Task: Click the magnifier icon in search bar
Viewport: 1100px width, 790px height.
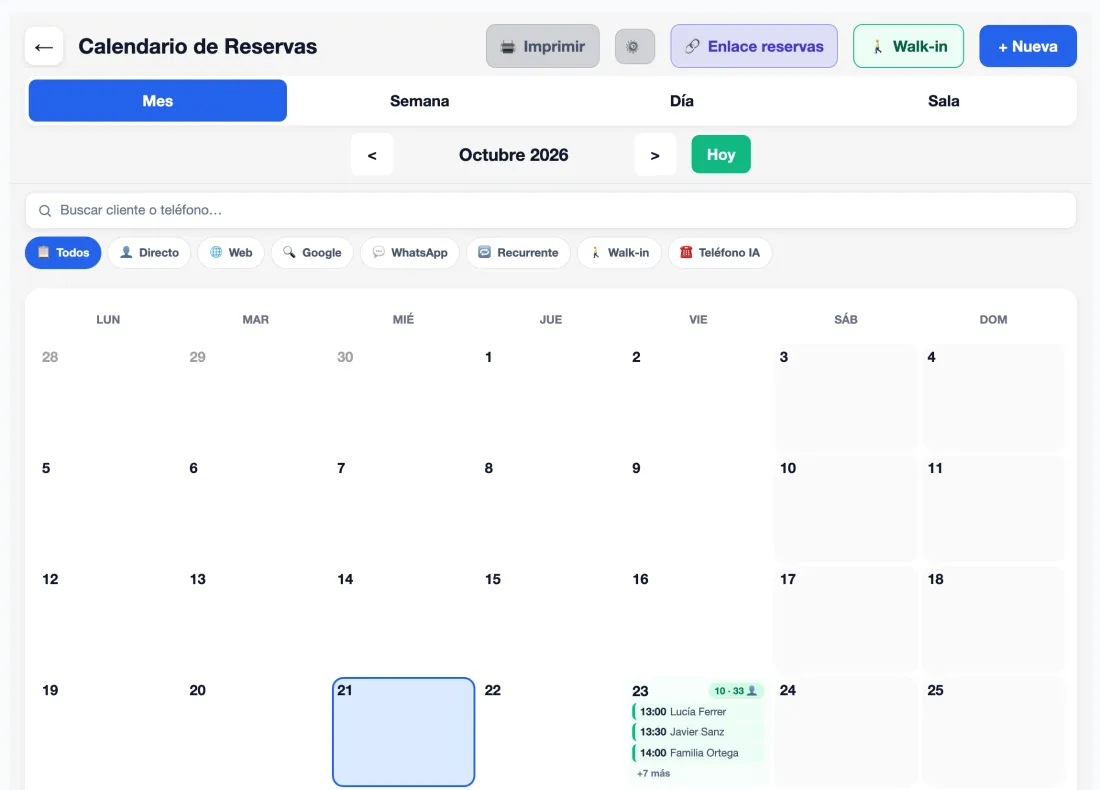Action: (45, 210)
